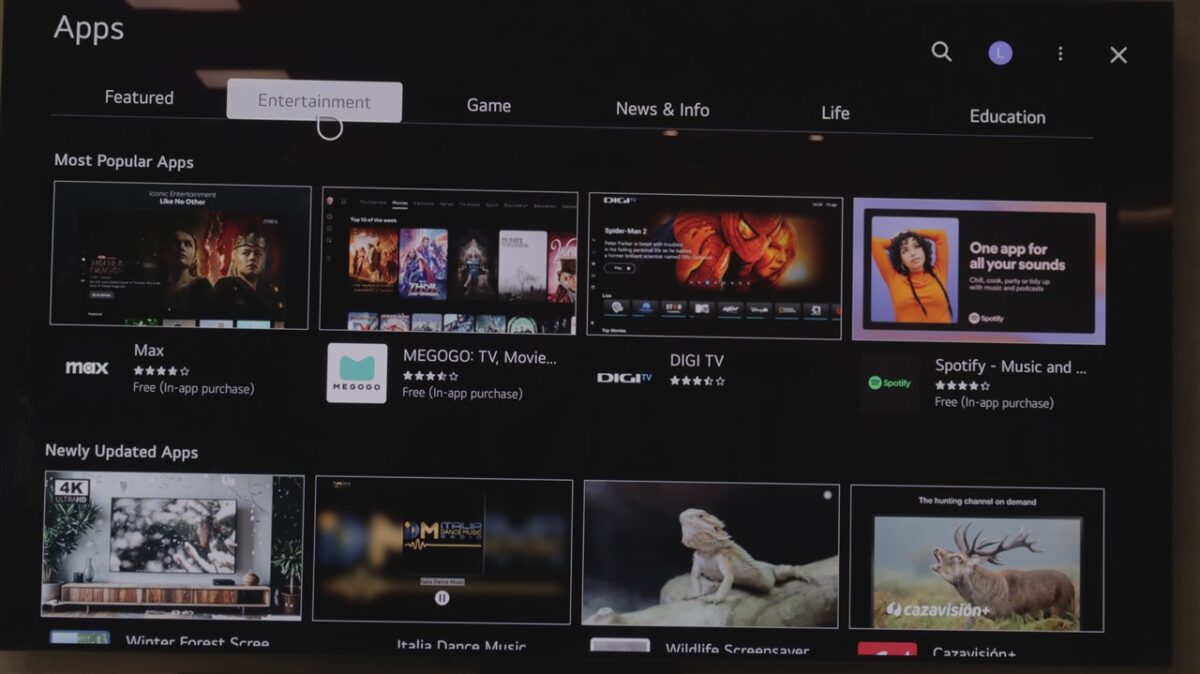
Task: Click the DIGI TV app logo icon
Action: pyautogui.click(x=624, y=377)
